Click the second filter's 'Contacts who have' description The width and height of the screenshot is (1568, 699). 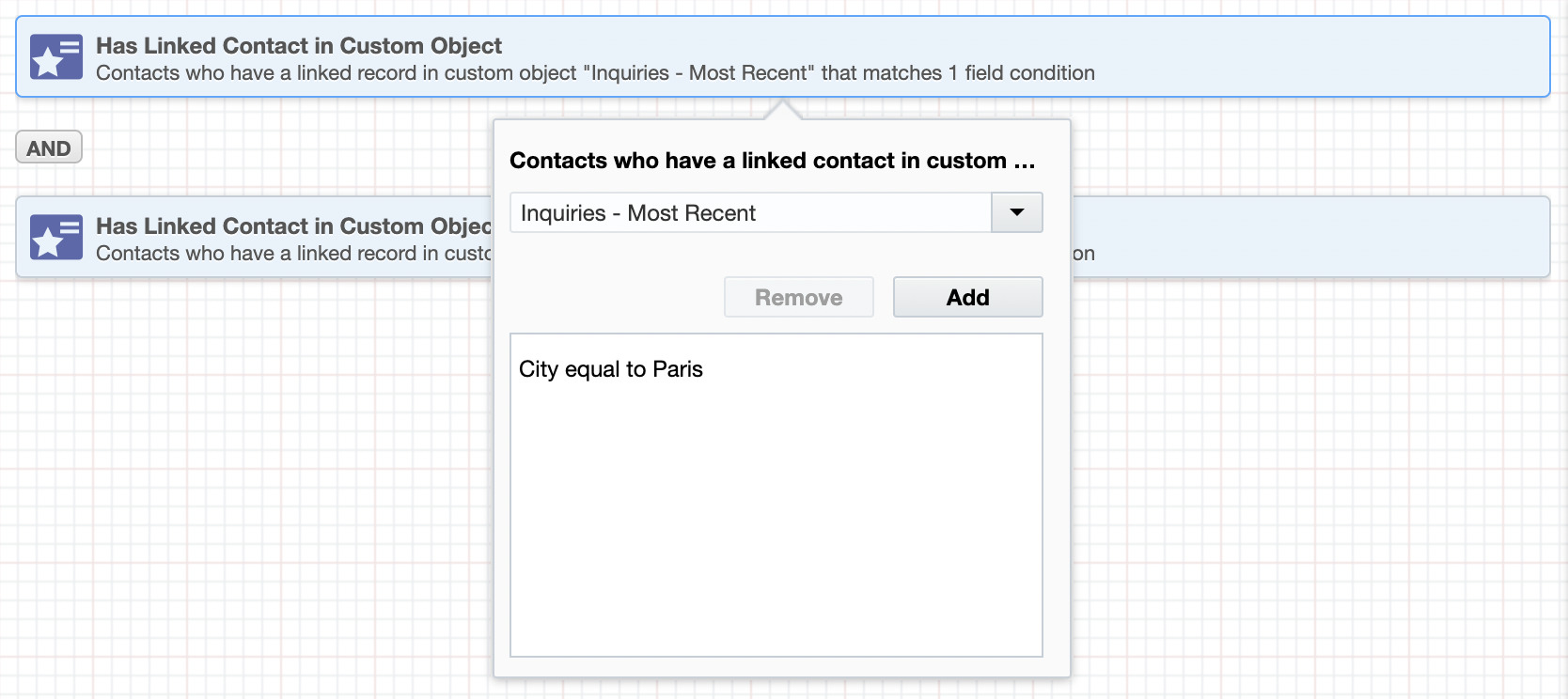(293, 254)
